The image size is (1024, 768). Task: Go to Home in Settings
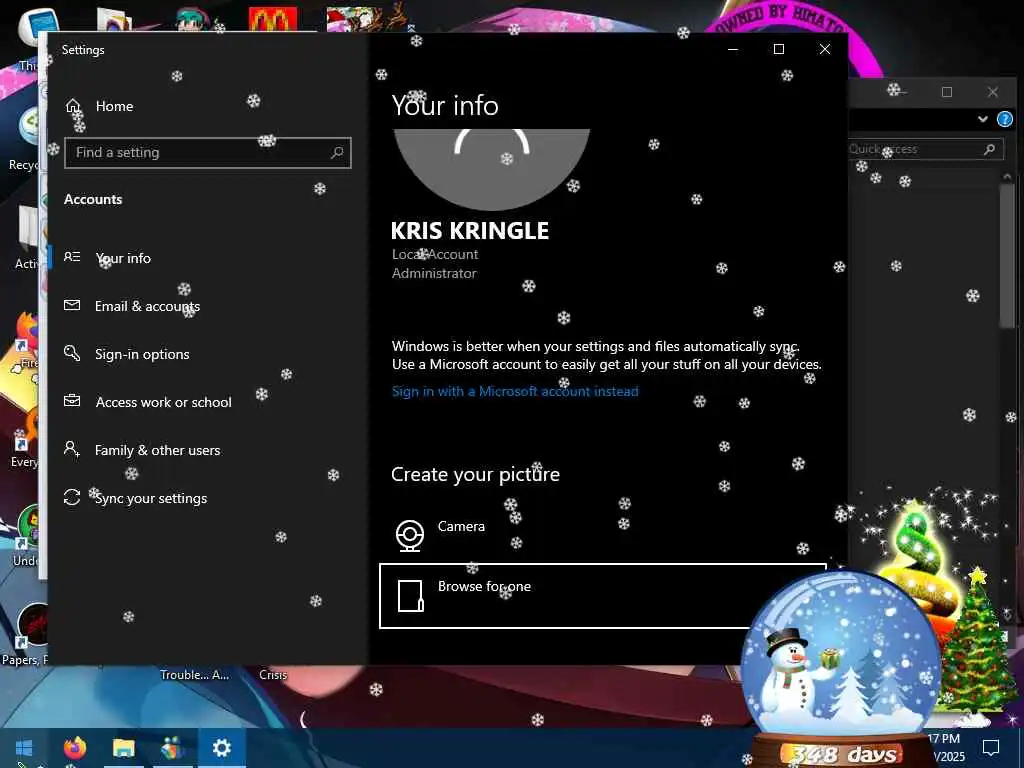point(99,106)
